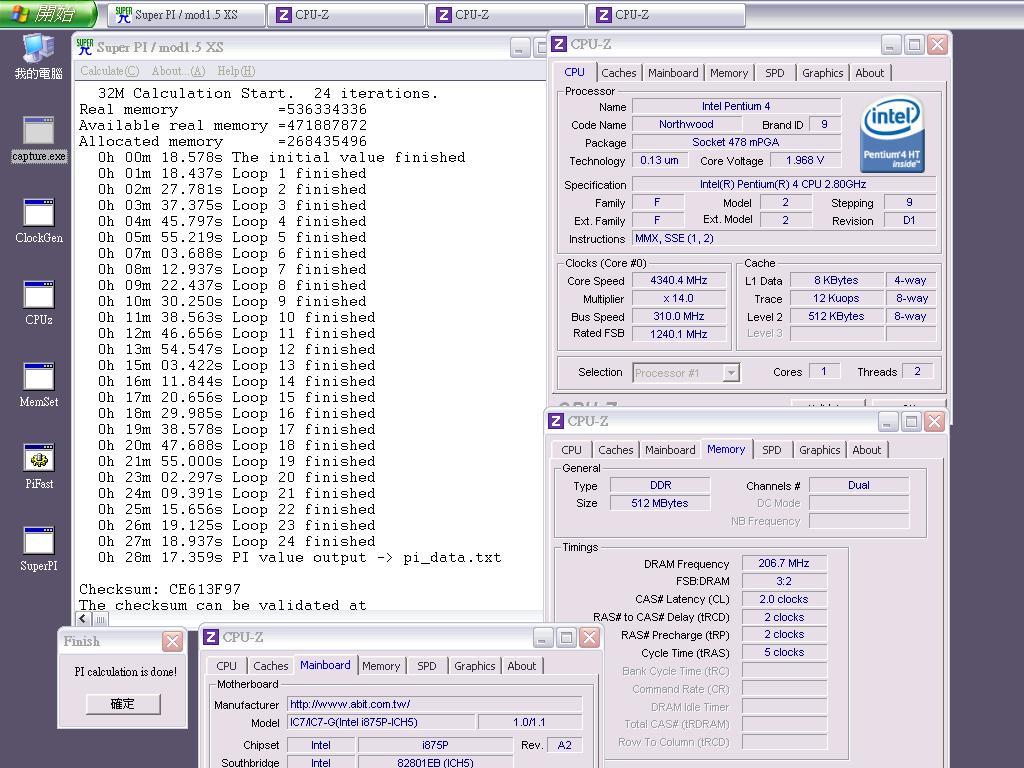This screenshot has width=1024, height=768.
Task: Click the CPU-Z icon in the CPU window title bar
Action: 558,44
